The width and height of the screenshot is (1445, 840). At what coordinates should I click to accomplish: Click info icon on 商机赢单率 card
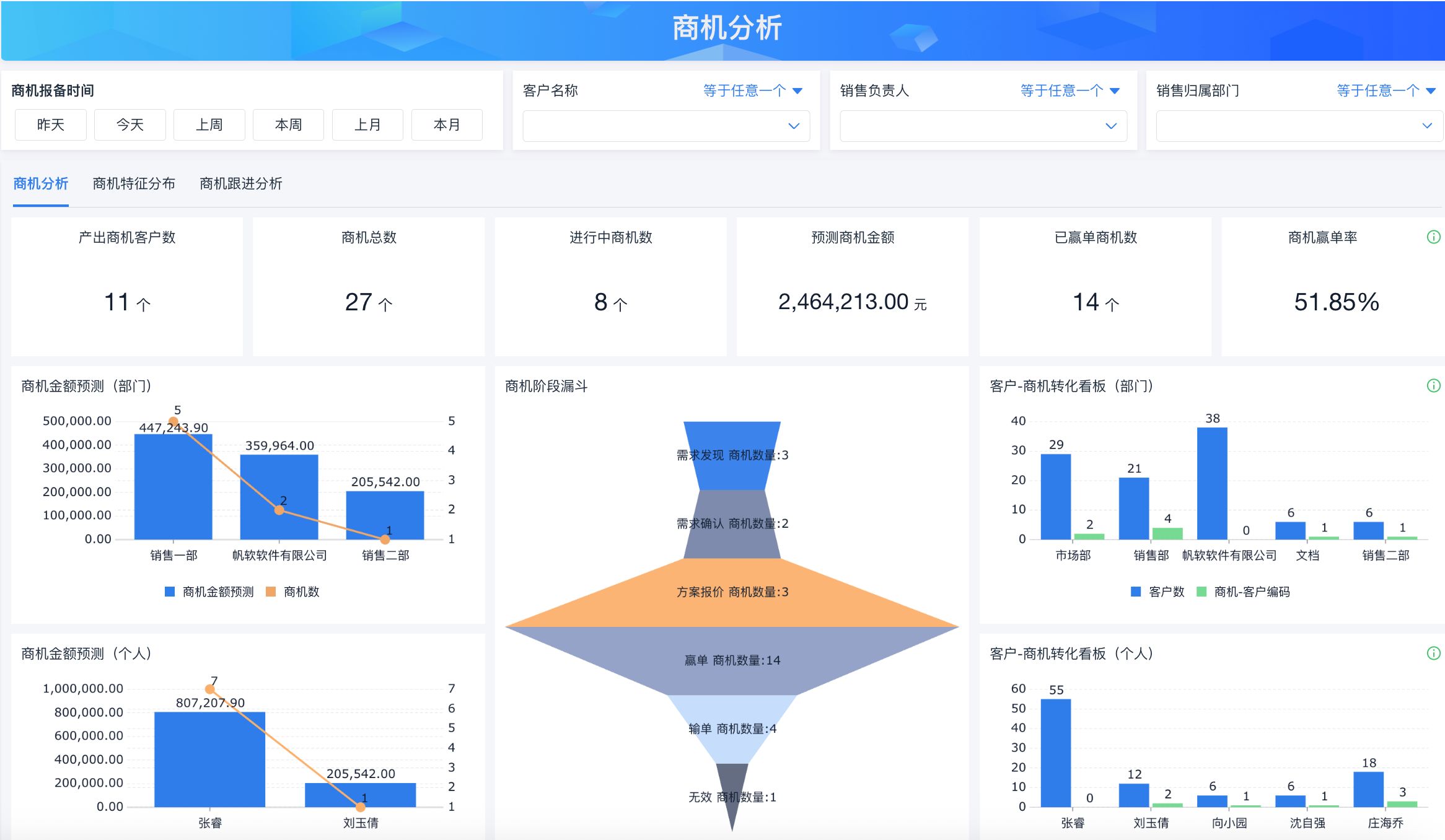click(1433, 237)
